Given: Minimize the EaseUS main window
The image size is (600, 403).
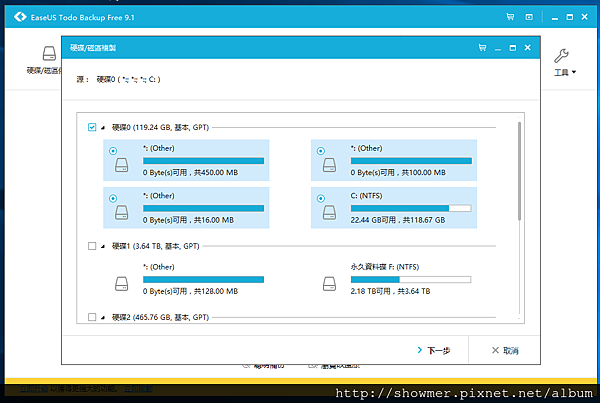Looking at the screenshot, I should point(554,18).
